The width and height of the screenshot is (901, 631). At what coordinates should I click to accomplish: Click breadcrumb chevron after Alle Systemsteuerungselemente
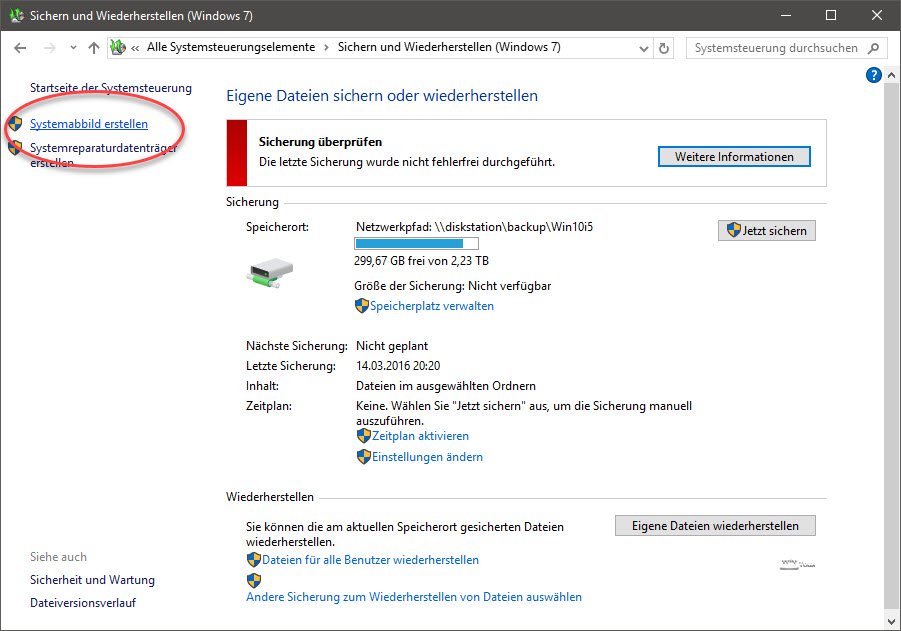tap(326, 48)
